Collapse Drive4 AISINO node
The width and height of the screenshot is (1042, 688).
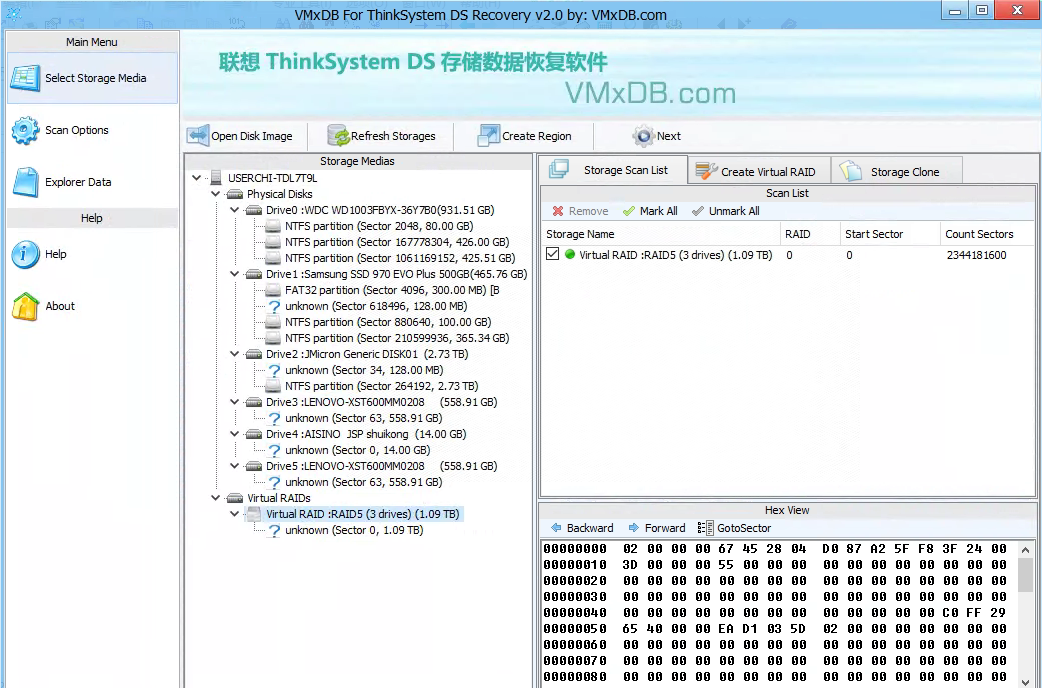[x=235, y=434]
